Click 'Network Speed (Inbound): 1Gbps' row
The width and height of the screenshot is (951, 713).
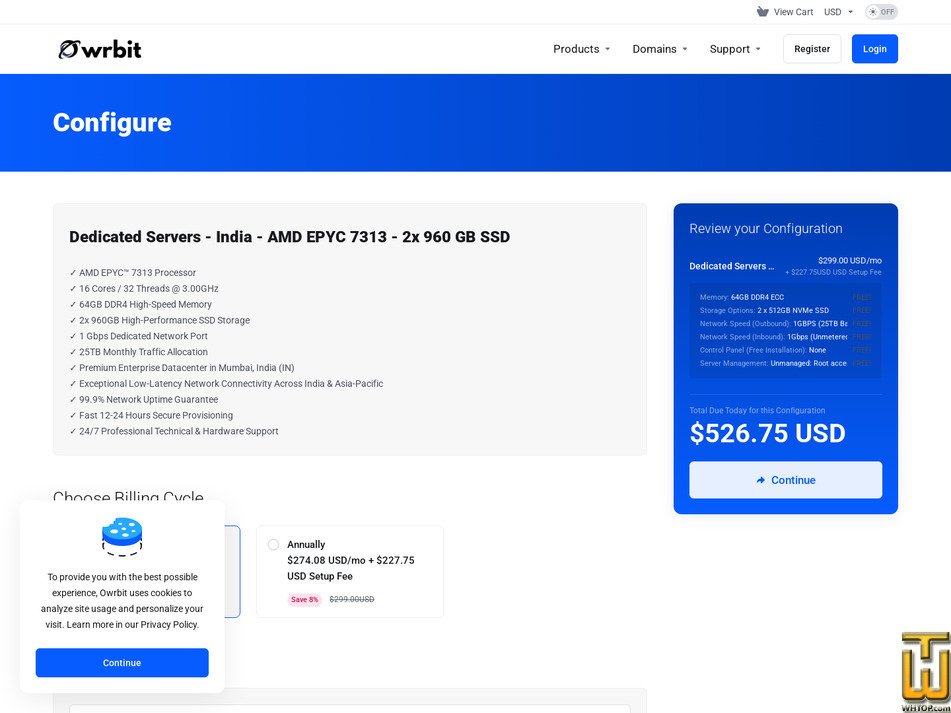coord(785,336)
